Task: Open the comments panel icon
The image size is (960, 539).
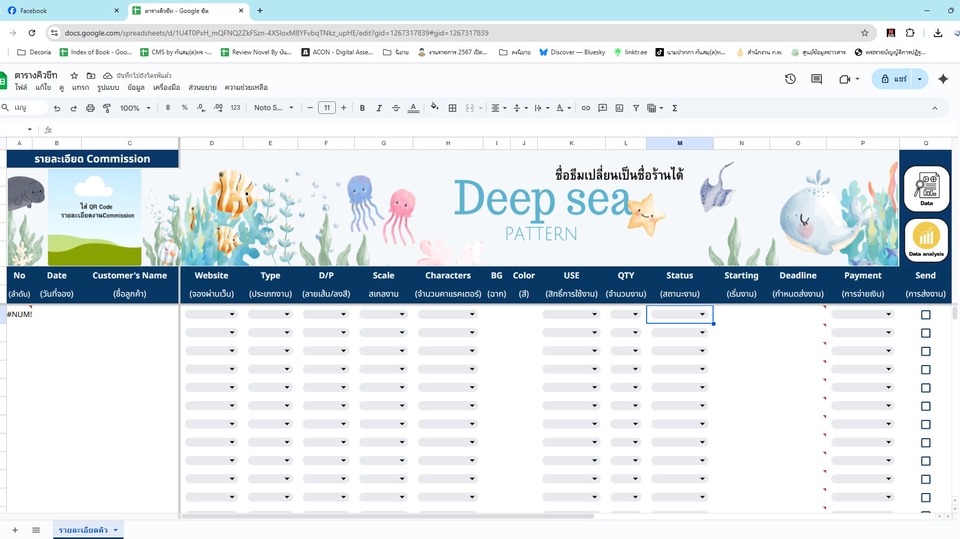Action: point(817,79)
